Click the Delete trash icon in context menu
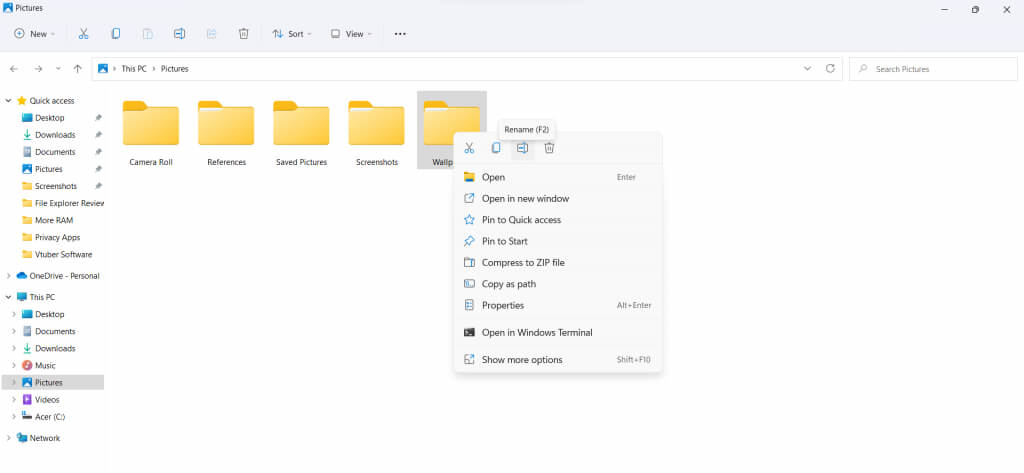The width and height of the screenshot is (1024, 473). pos(549,148)
